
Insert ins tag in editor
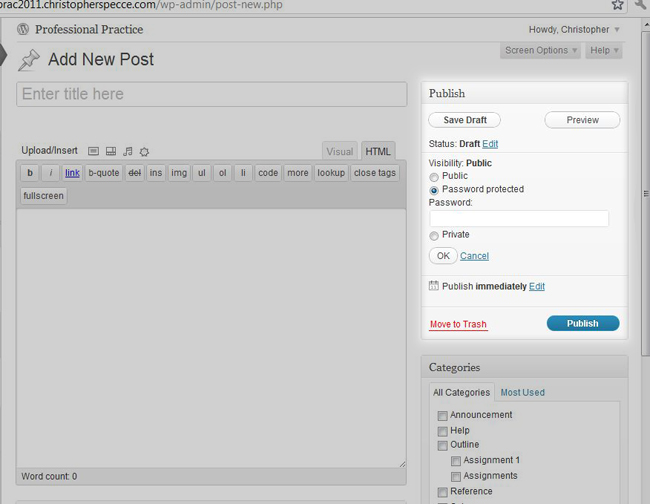point(156,173)
